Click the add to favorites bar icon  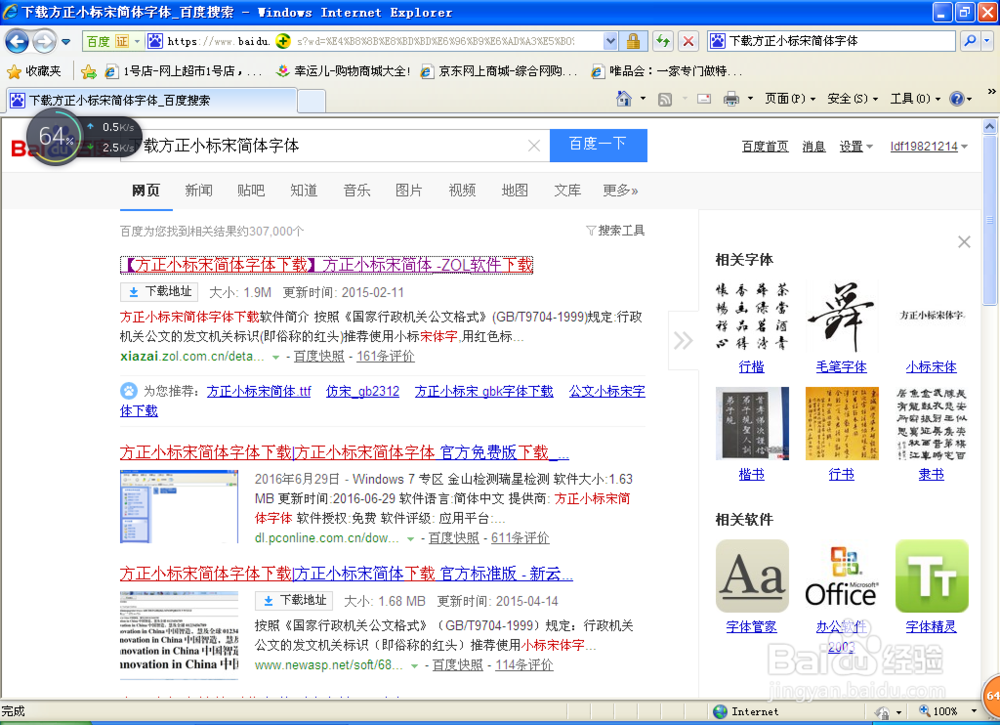89,71
